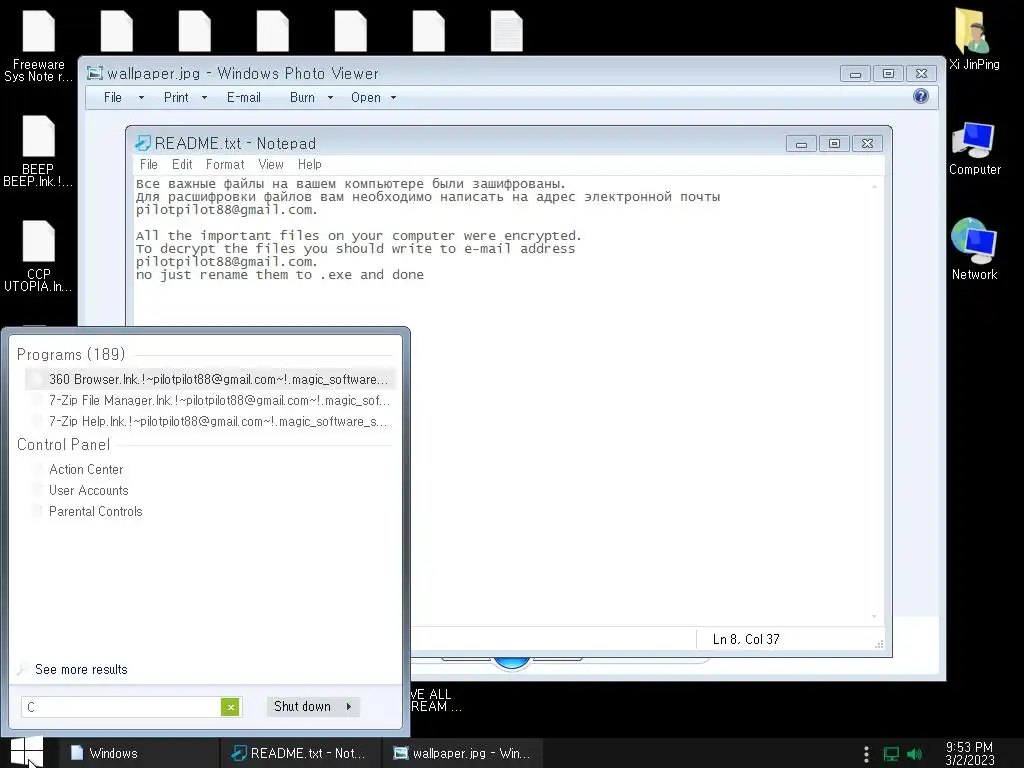
Task: Expand the Shut down options arrow
Action: coord(349,707)
